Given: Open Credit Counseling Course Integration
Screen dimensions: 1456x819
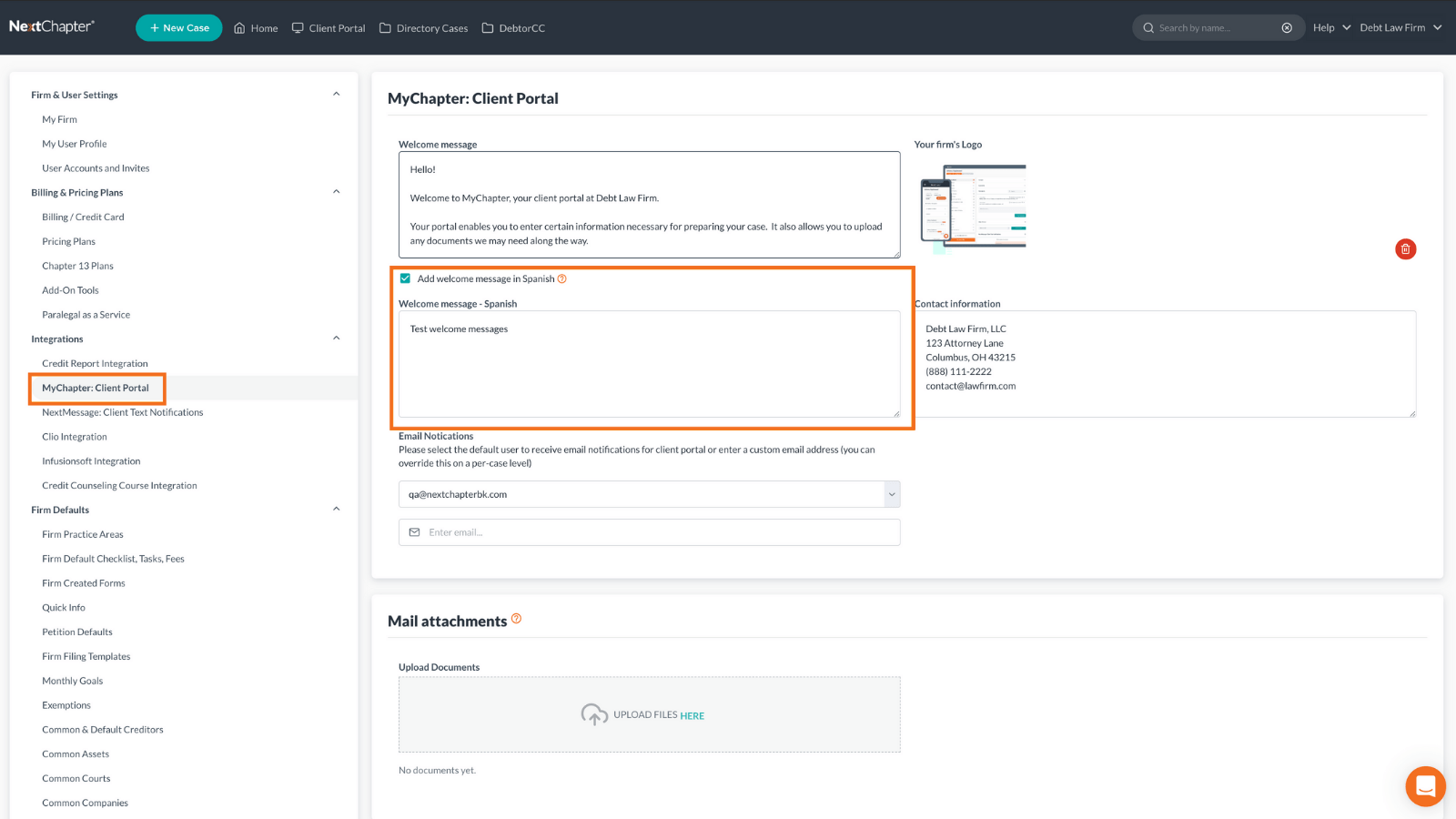Looking at the screenshot, I should coord(119,486).
